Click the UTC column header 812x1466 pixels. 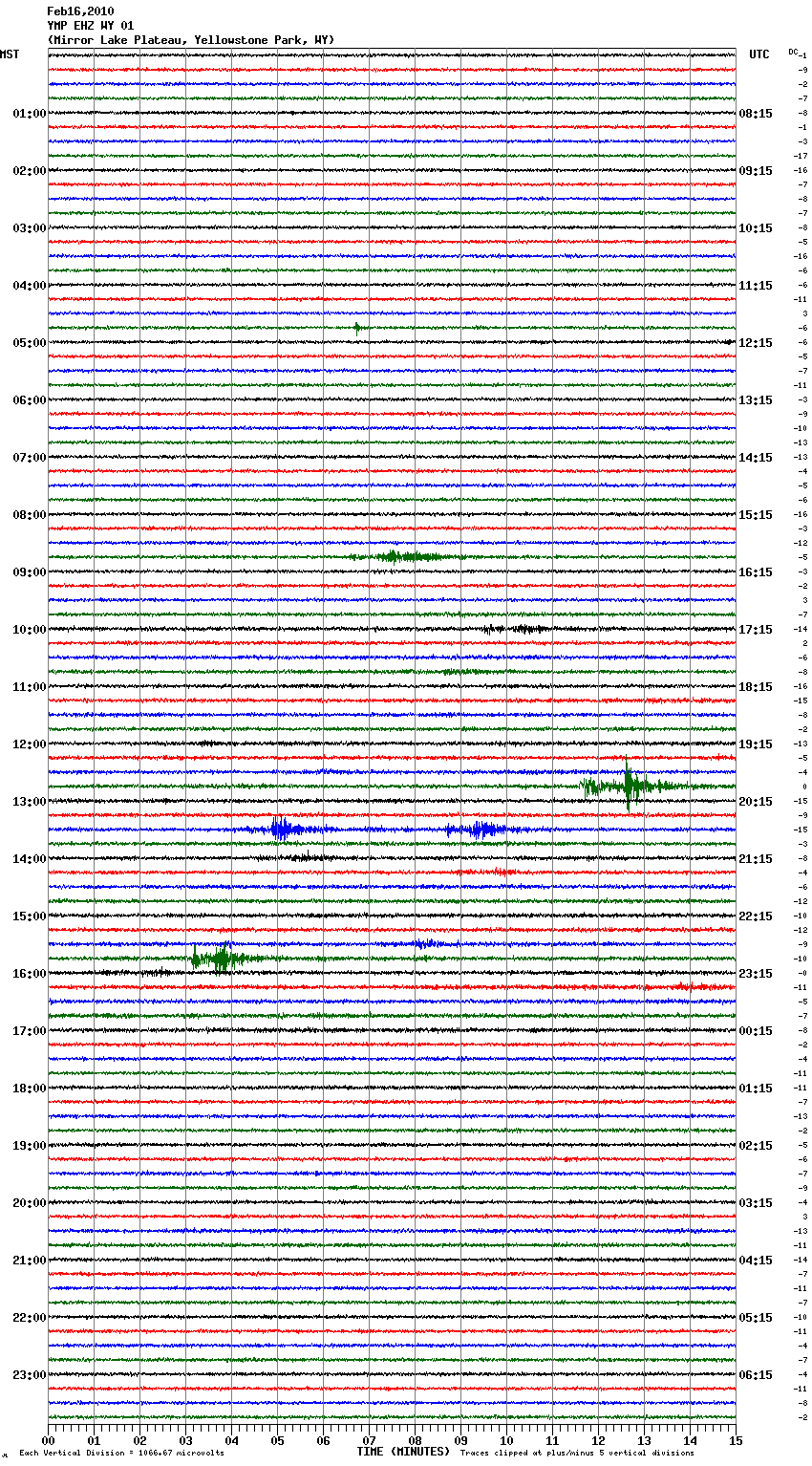click(x=759, y=54)
